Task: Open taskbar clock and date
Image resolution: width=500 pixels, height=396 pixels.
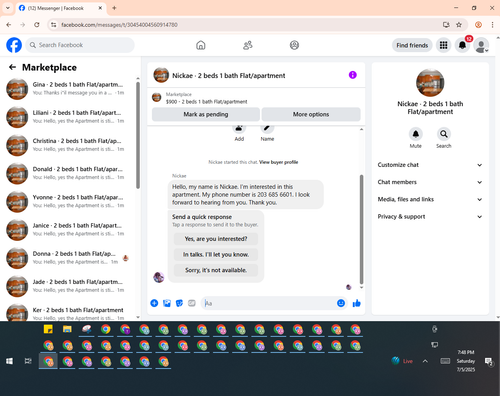Action: pos(466,361)
